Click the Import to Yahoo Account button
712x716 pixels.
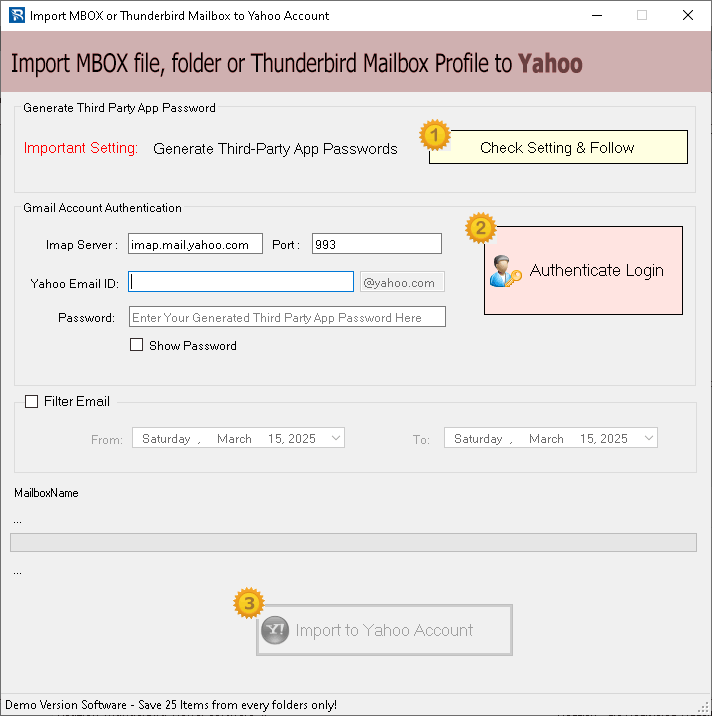384,630
